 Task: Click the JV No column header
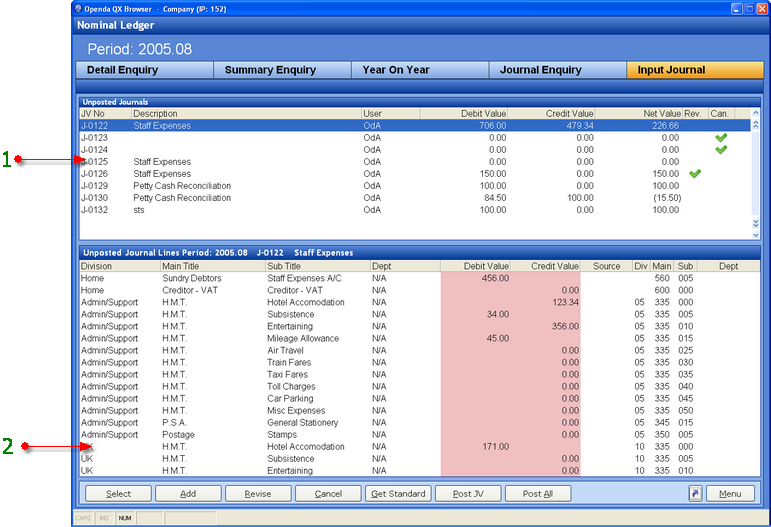tap(105, 114)
